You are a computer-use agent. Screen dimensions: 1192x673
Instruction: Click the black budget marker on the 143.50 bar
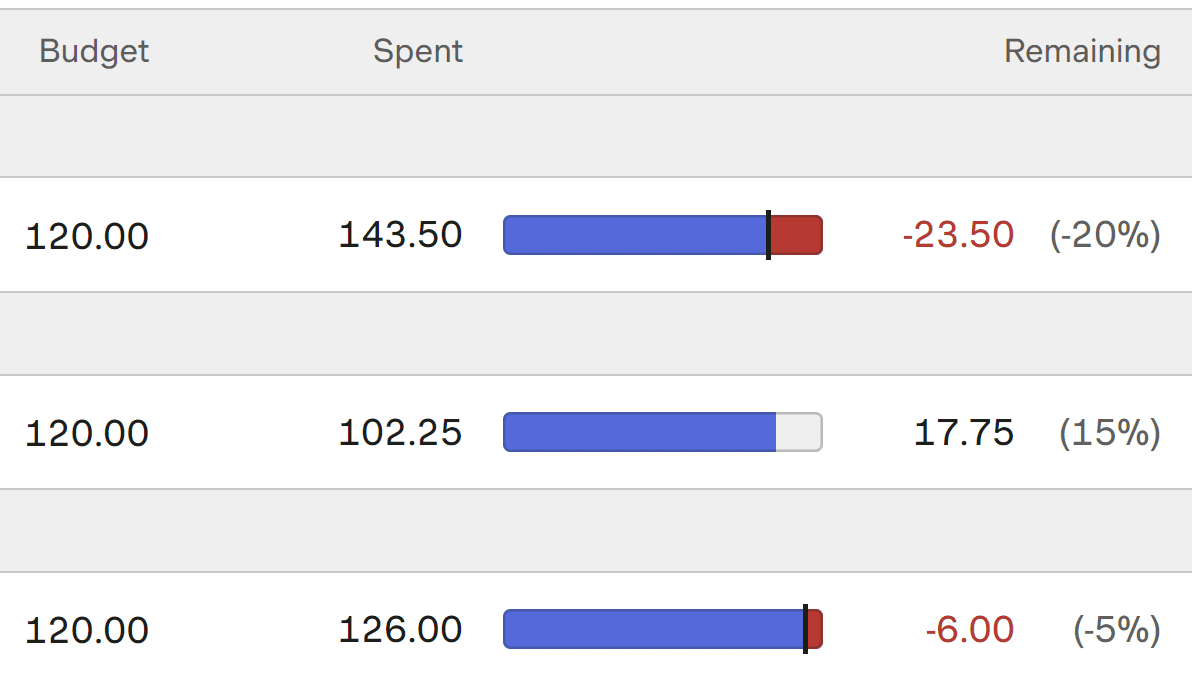[769, 235]
